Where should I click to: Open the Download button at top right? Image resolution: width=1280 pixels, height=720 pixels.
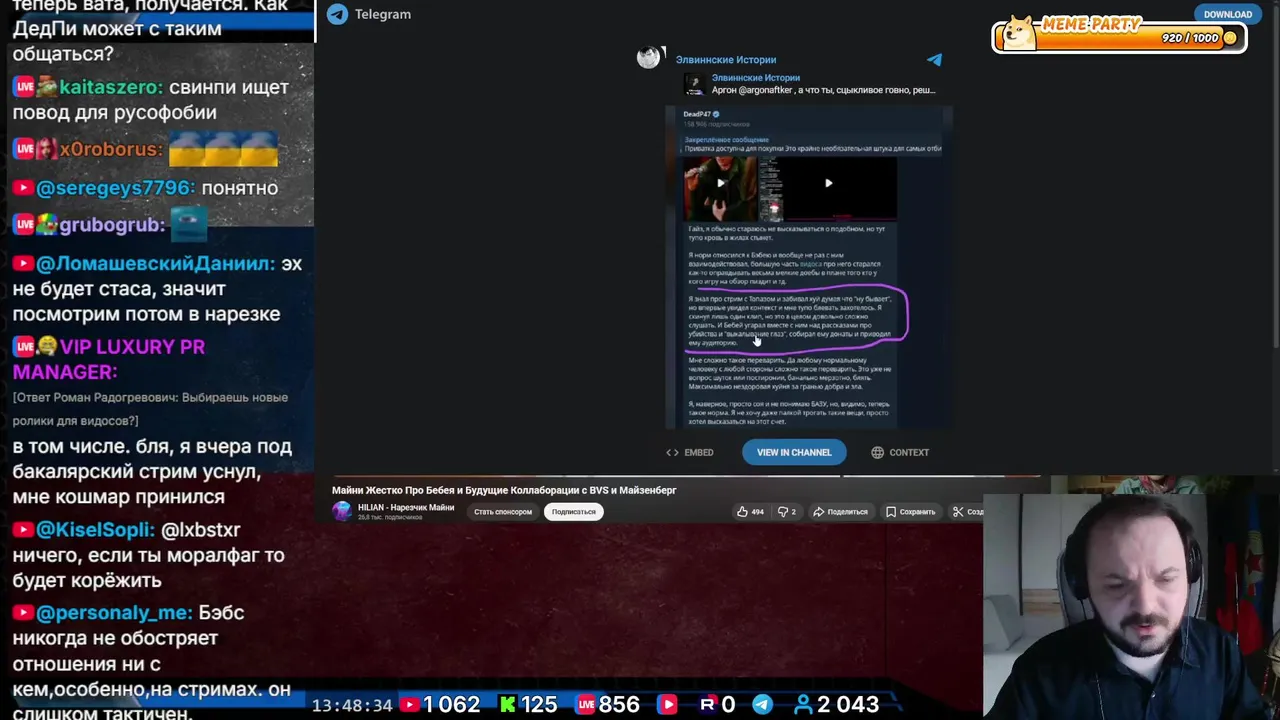[1227, 14]
